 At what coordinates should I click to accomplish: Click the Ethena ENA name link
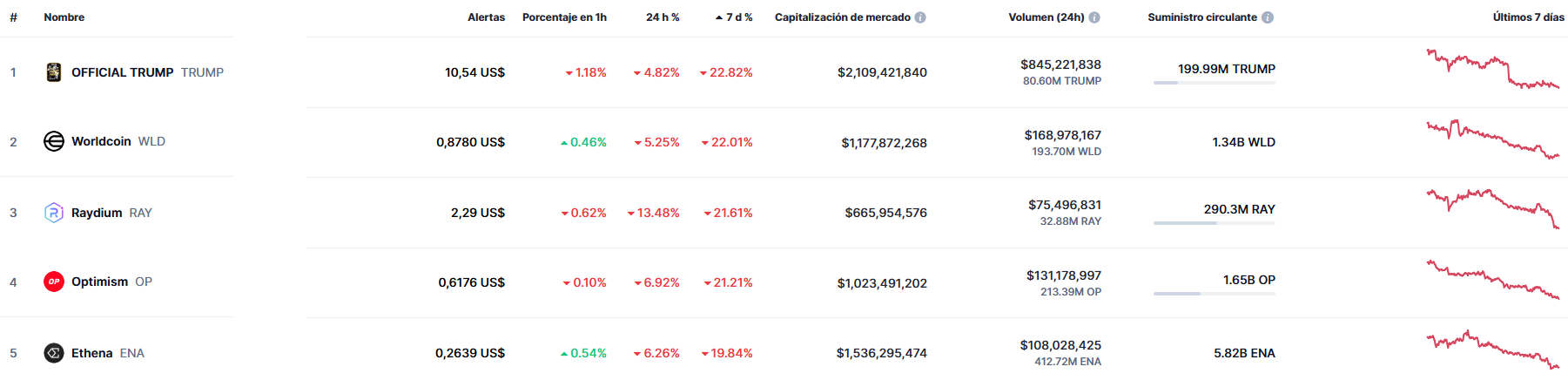(92, 353)
